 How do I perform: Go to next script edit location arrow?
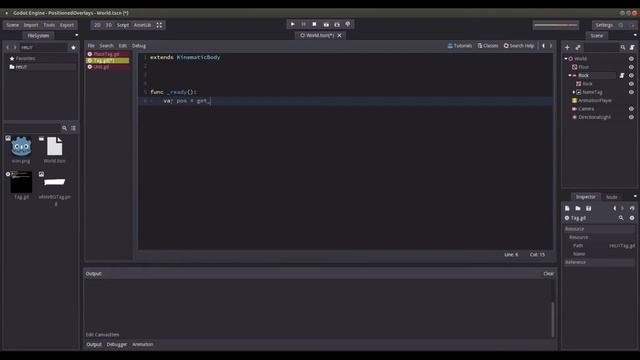tap(551, 46)
